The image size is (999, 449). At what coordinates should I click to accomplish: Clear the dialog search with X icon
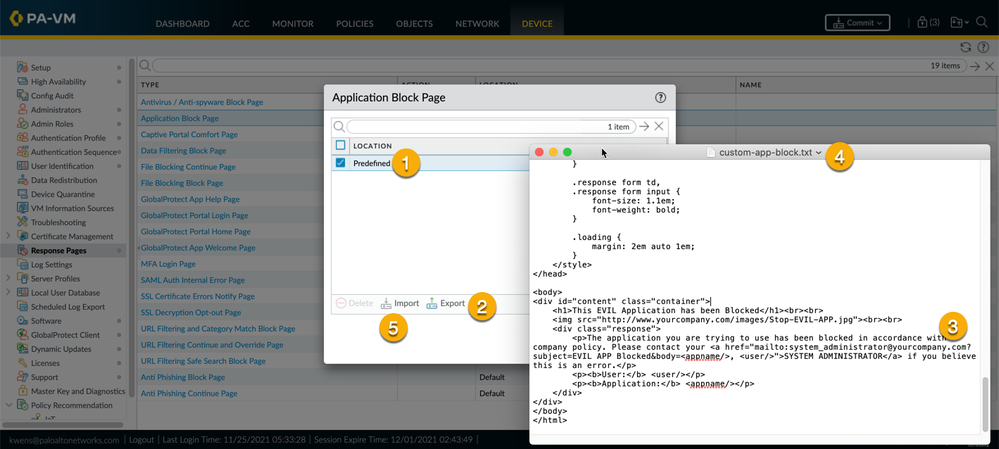coord(659,127)
